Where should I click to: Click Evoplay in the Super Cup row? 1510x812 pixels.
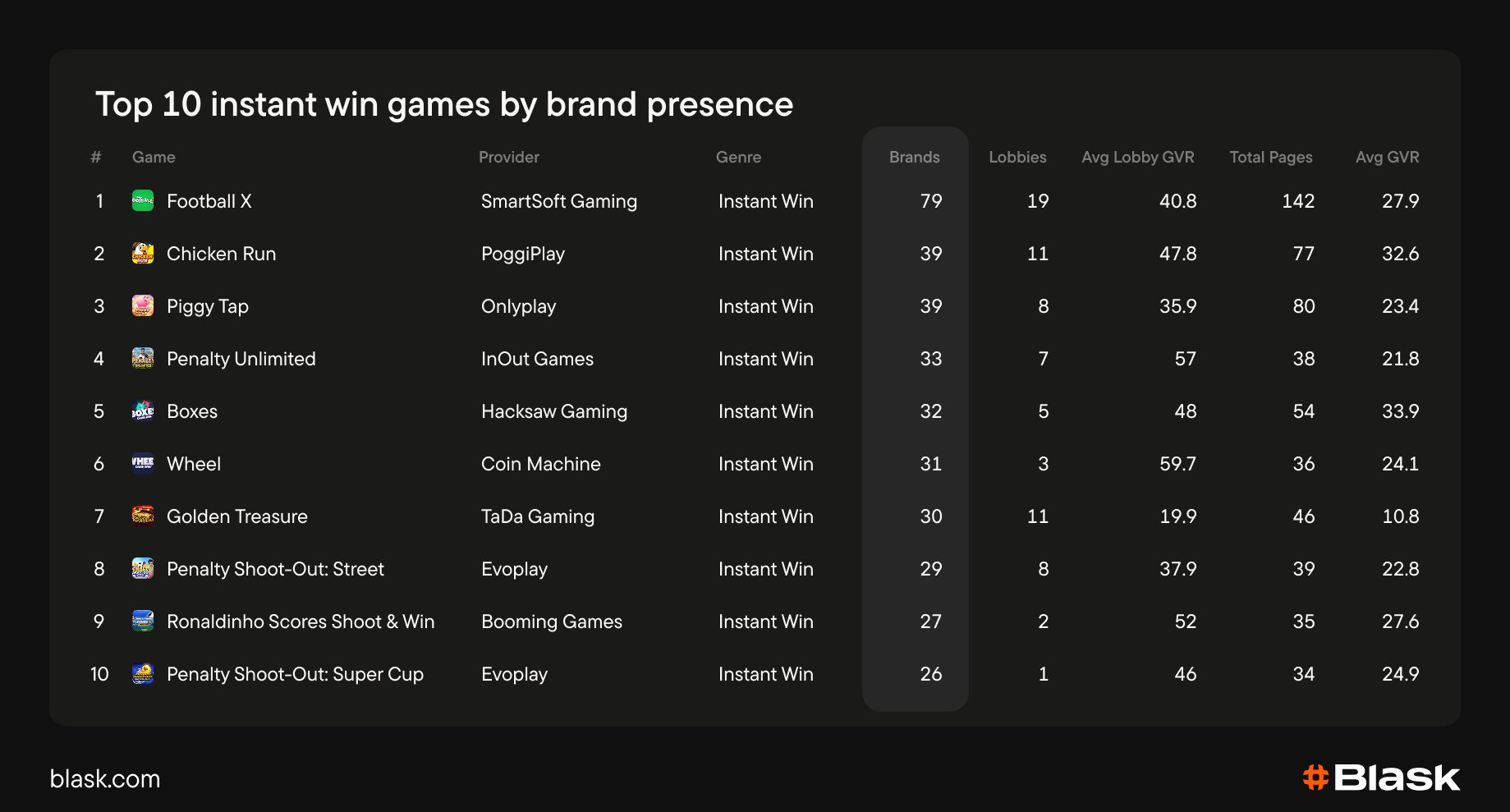point(515,674)
